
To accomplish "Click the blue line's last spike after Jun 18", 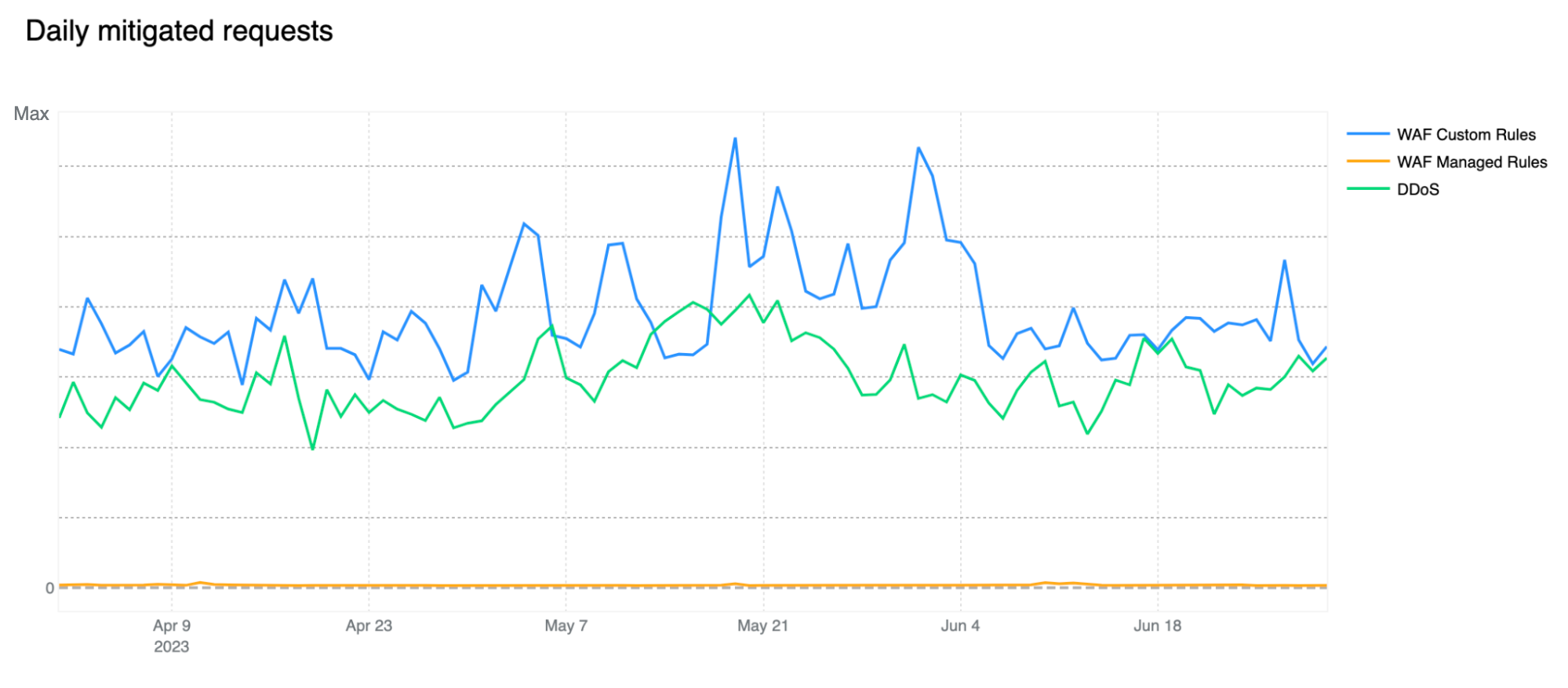I will coord(1284,261).
